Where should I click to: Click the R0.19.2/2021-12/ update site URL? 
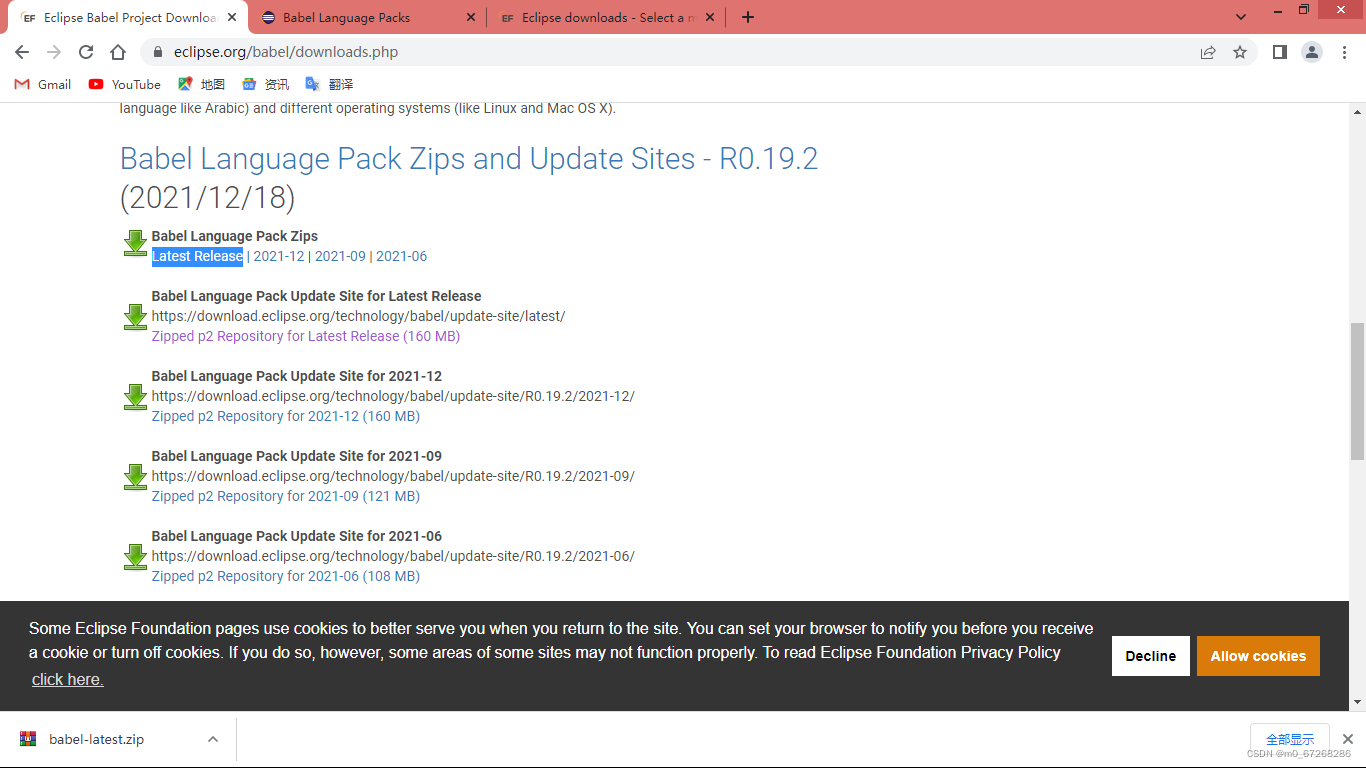pyautogui.click(x=393, y=396)
